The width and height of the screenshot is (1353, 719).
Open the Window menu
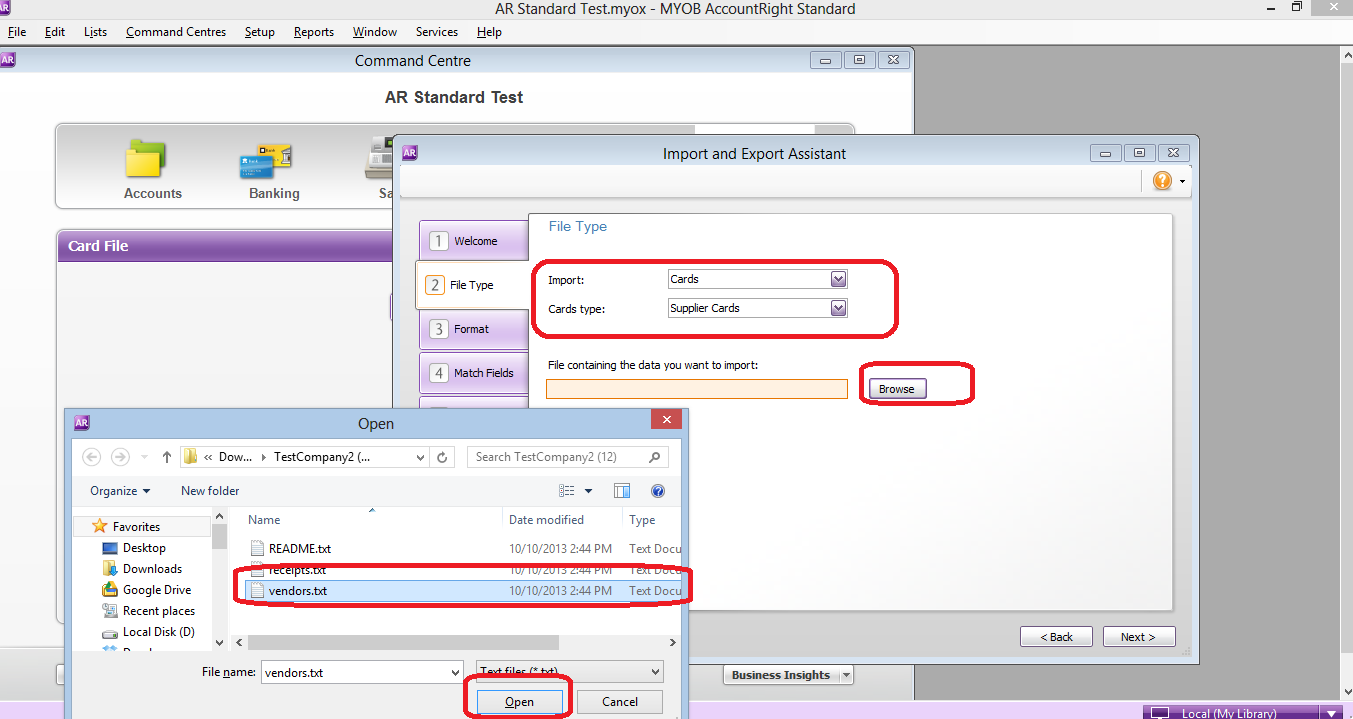(375, 32)
